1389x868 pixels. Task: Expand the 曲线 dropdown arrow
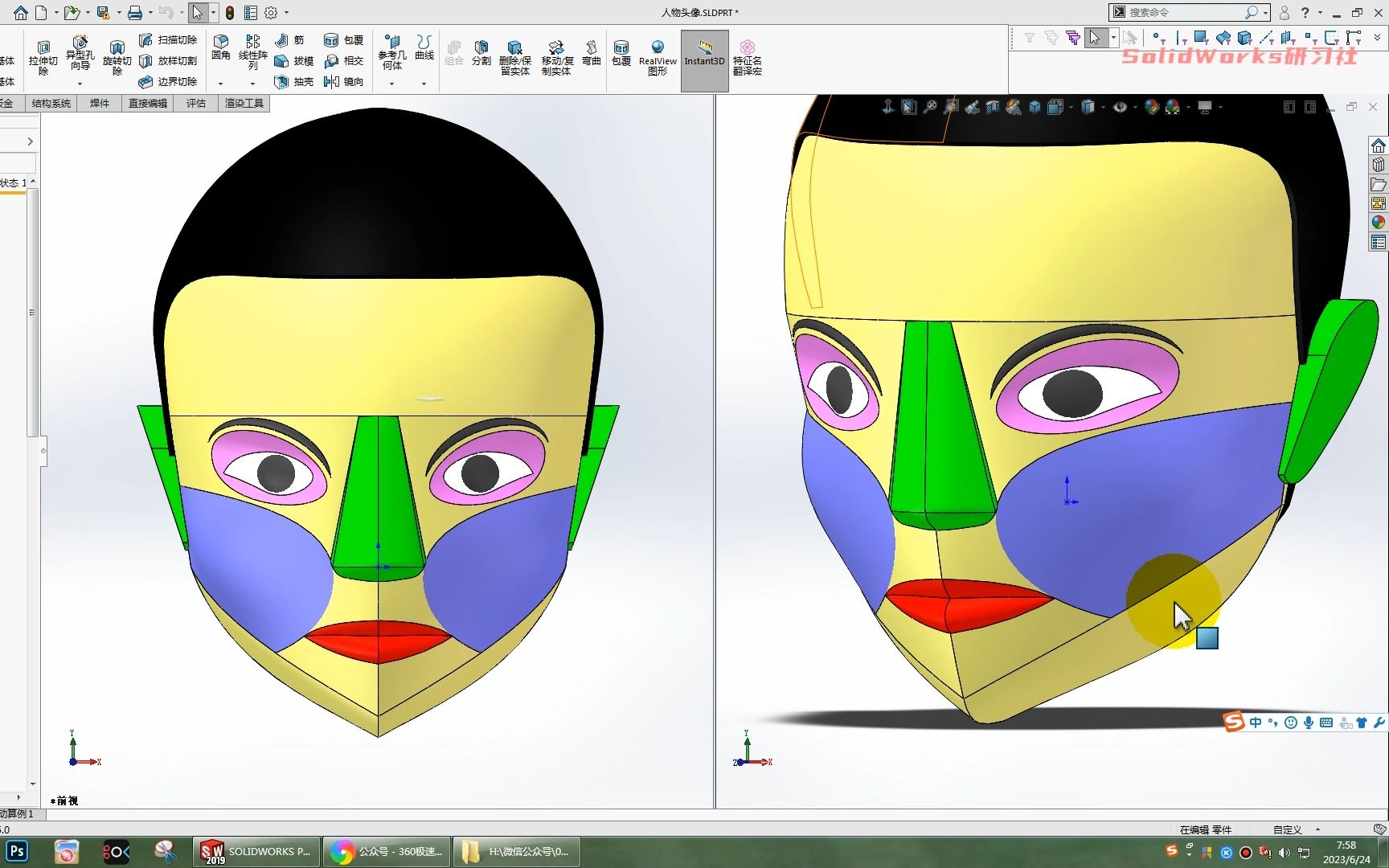[424, 84]
